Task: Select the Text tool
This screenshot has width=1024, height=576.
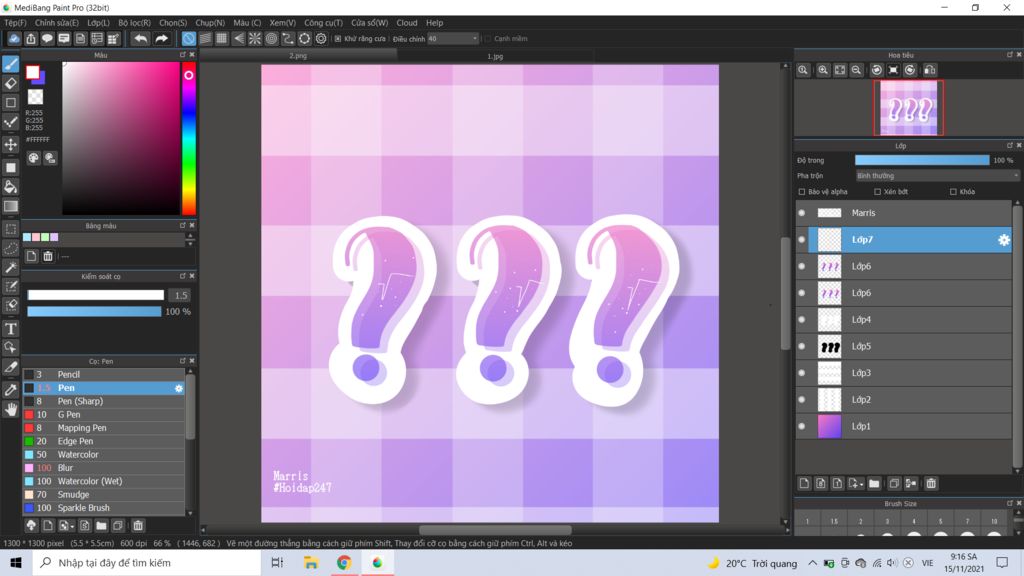Action: click(x=10, y=328)
